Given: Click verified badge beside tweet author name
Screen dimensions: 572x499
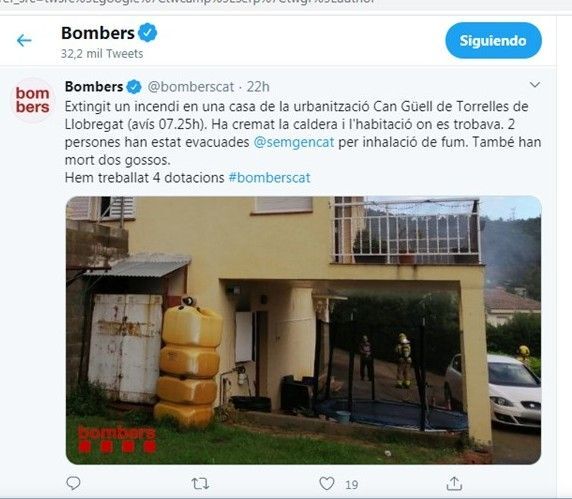Looking at the screenshot, I should 134,87.
